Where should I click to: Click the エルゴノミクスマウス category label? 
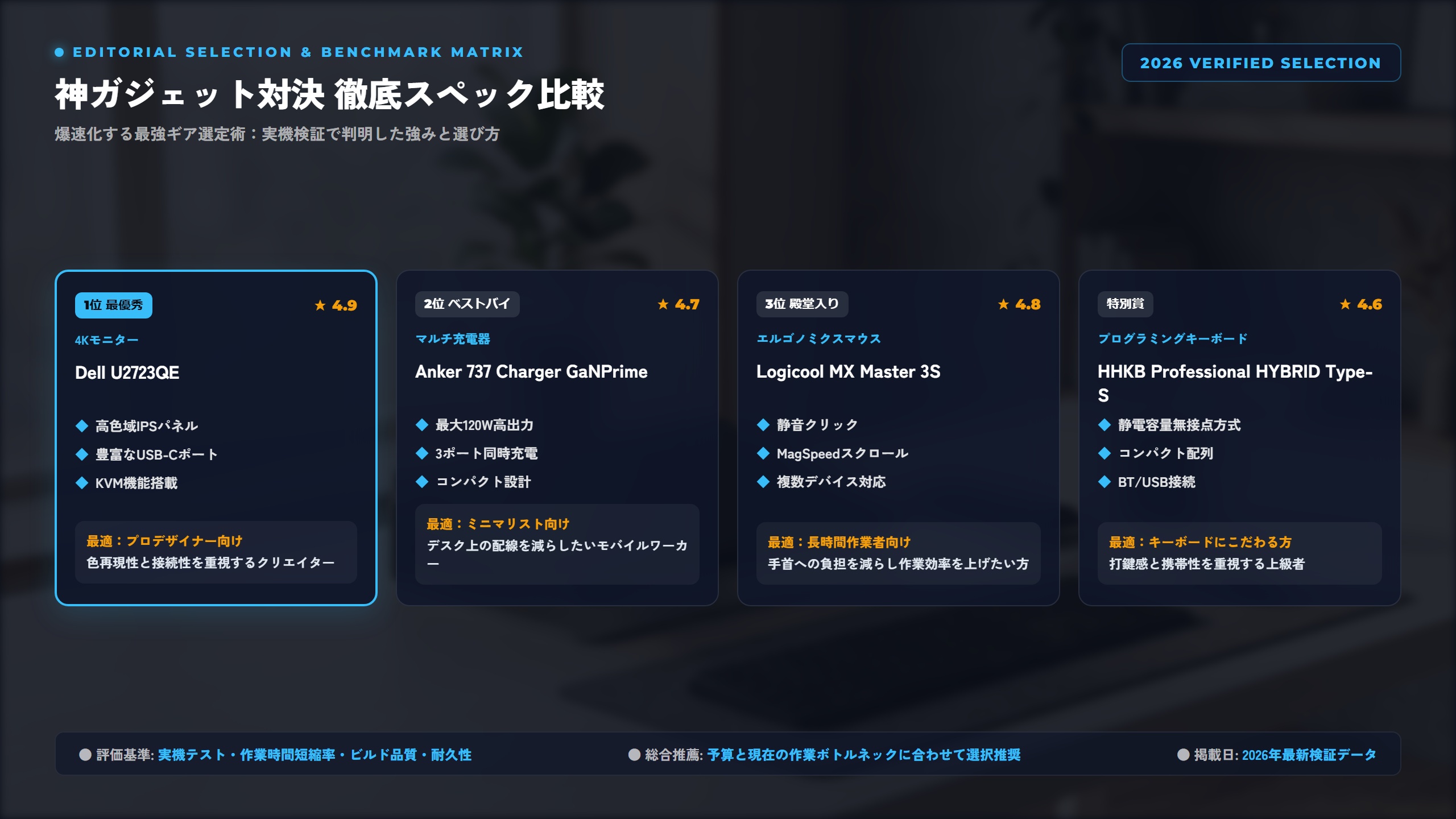click(818, 339)
